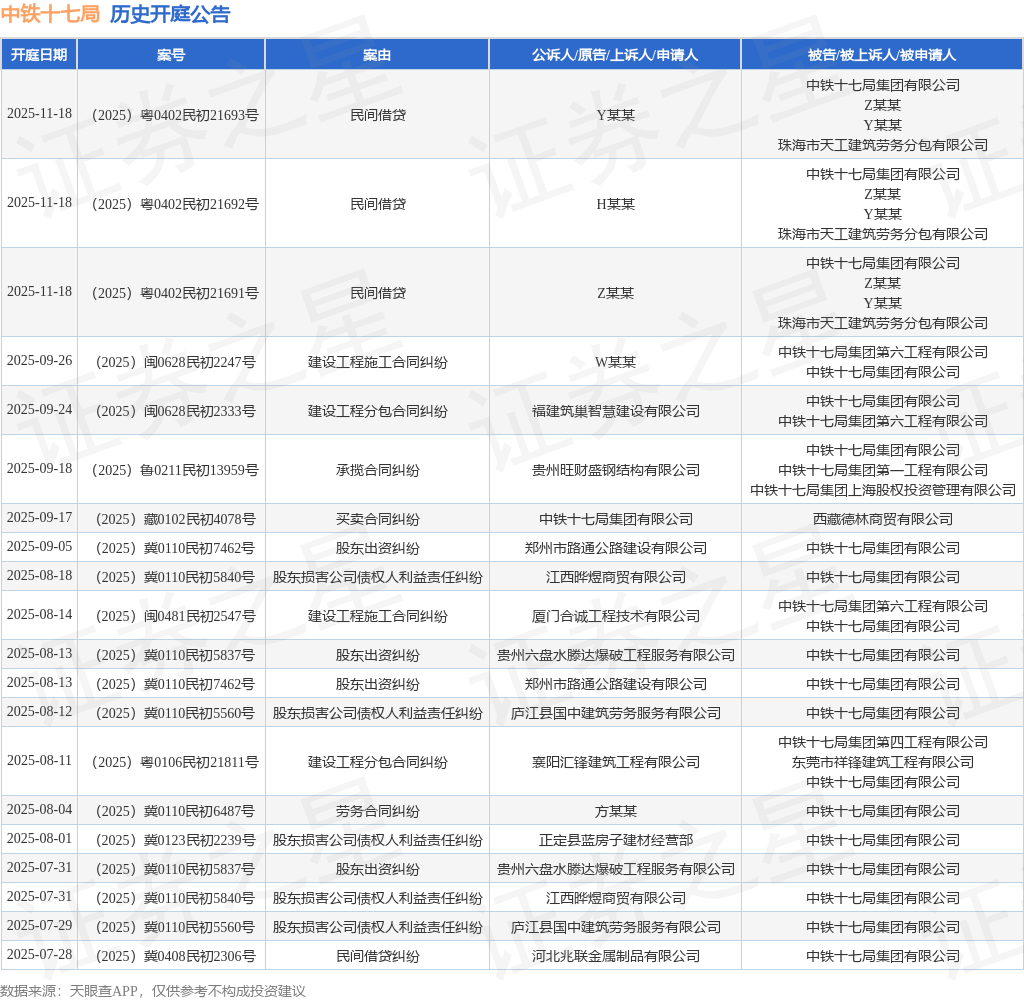The height and width of the screenshot is (1000, 1024).
Task: Click plaintiff H某某 cell
Action: click(615, 204)
